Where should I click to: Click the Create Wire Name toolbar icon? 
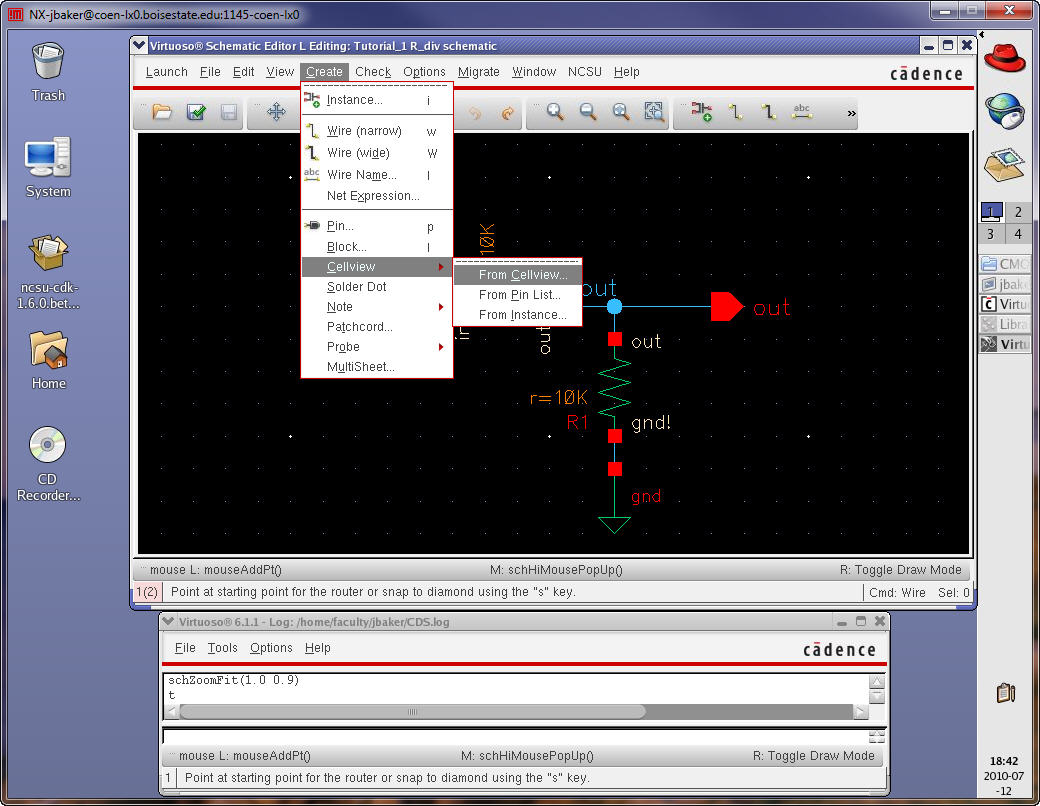[801, 113]
